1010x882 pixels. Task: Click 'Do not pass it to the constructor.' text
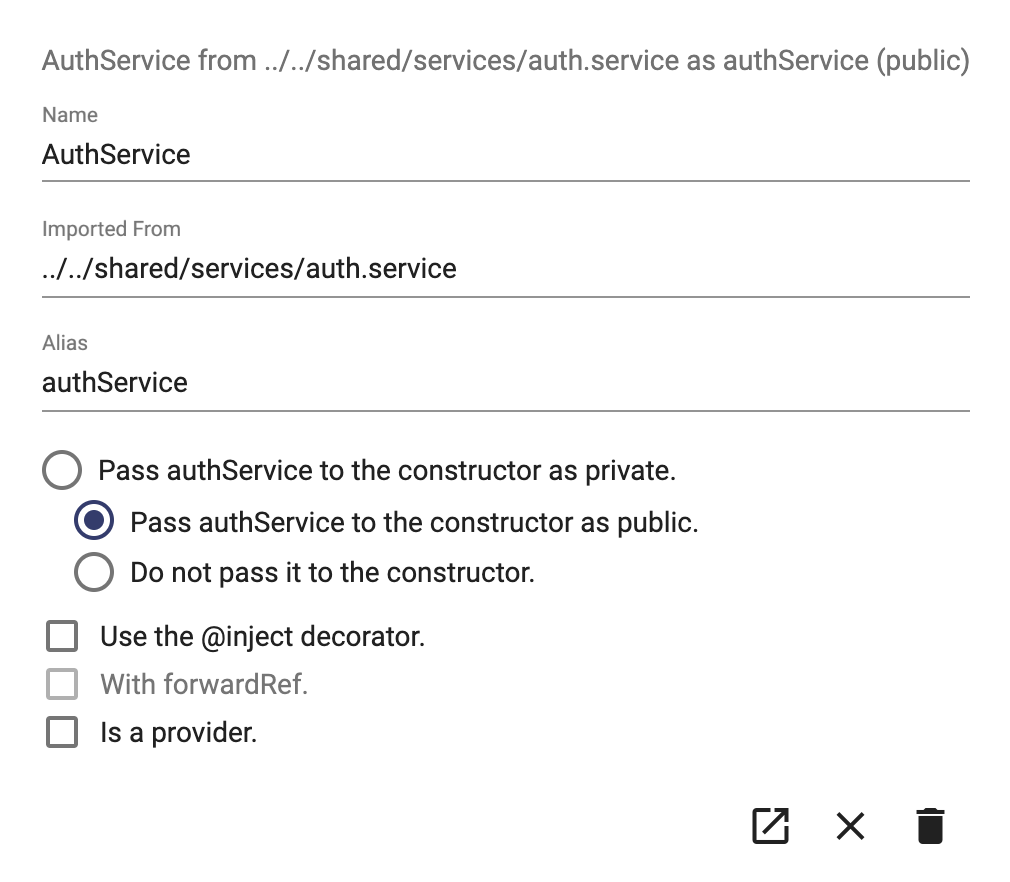(x=332, y=572)
